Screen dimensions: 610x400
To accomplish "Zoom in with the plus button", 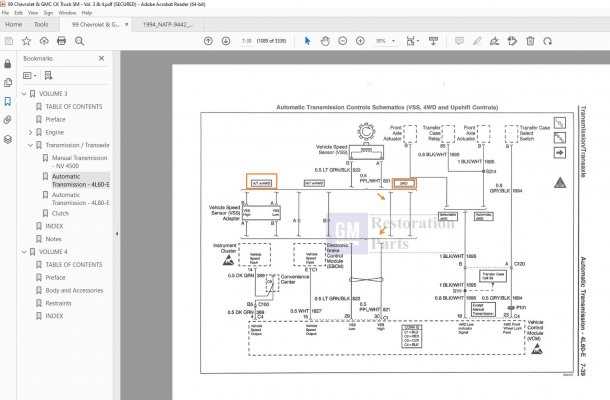I will pos(360,41).
